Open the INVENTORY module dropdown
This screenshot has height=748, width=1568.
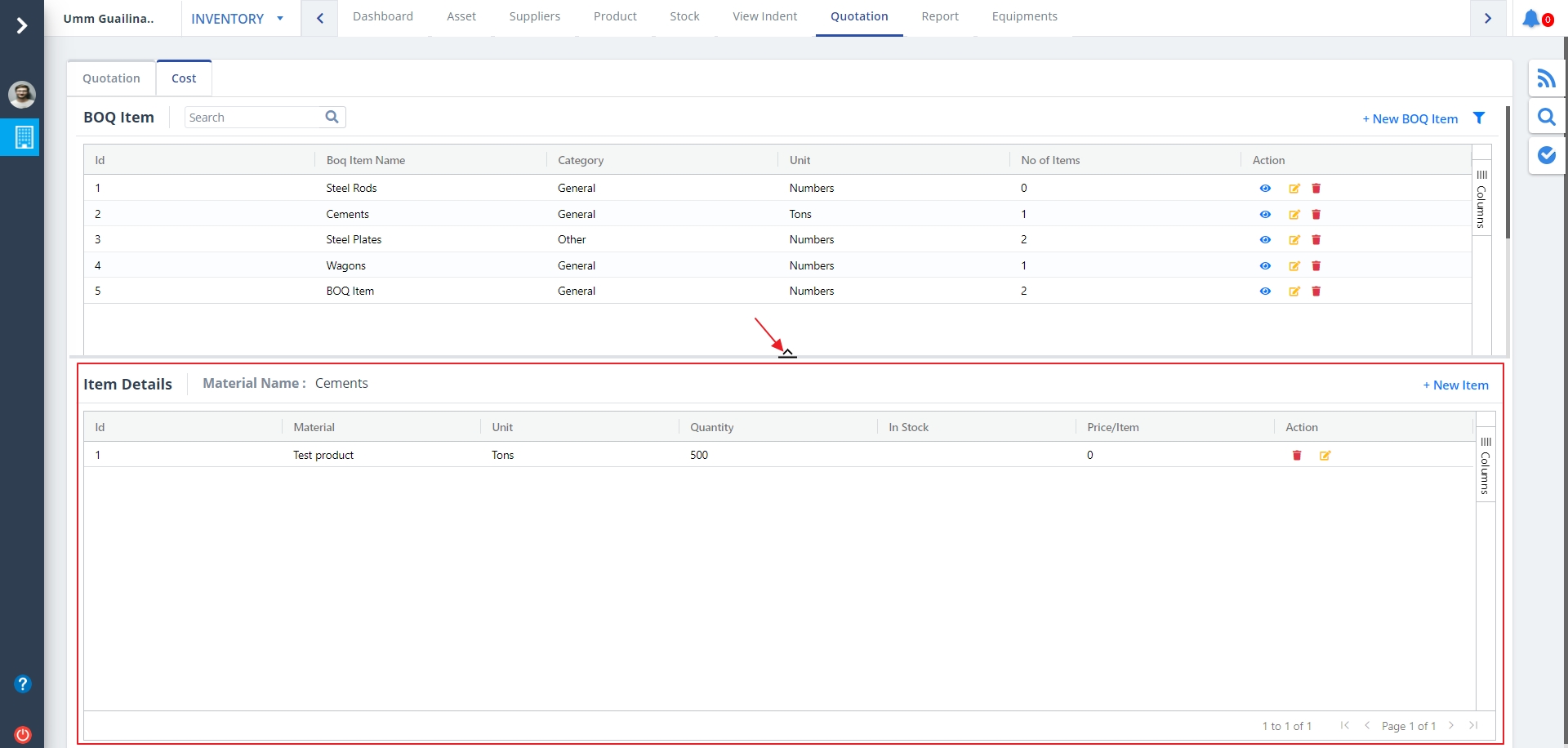[x=237, y=19]
